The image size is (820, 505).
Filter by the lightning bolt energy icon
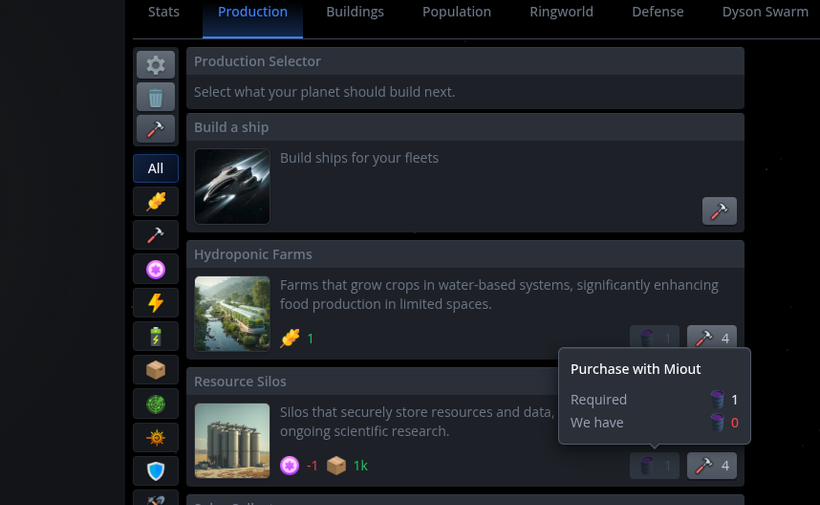(156, 303)
